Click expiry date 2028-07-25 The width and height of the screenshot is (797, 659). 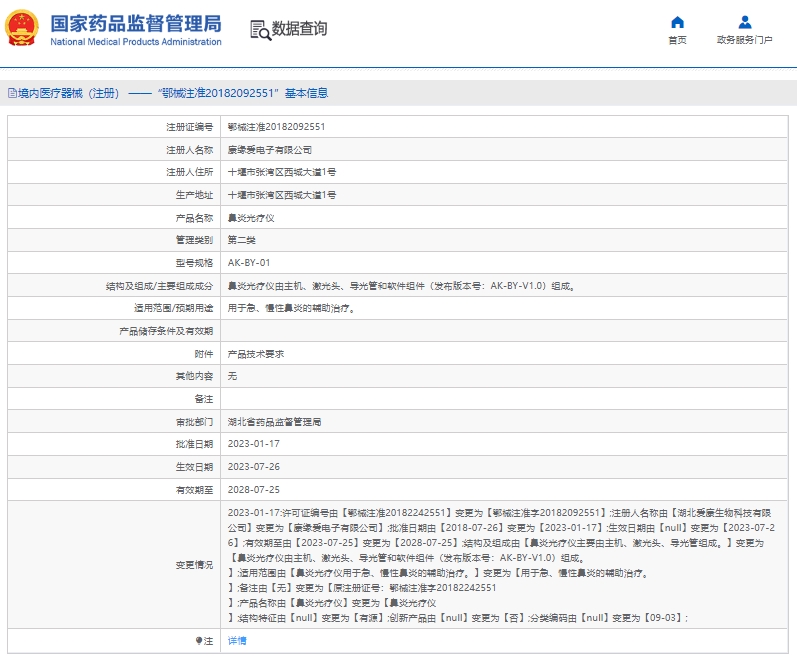254,490
